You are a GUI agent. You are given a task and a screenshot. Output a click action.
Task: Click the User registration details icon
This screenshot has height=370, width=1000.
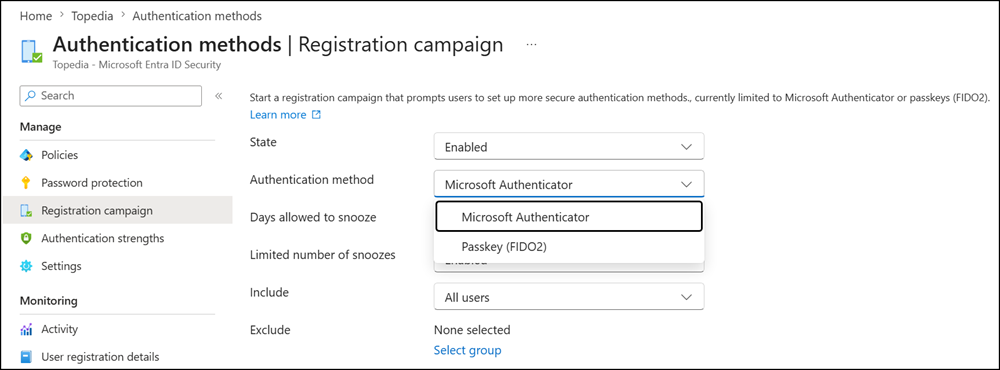tap(26, 357)
